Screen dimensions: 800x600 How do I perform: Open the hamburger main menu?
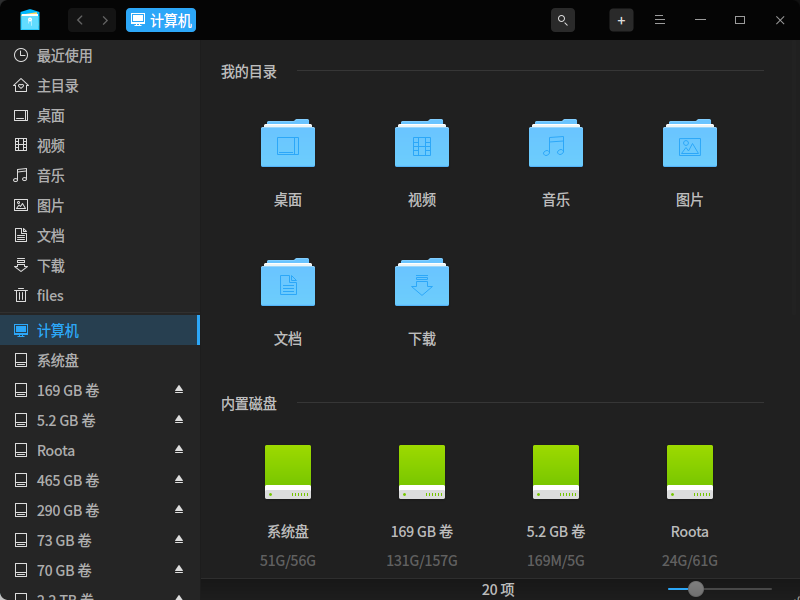coord(660,20)
